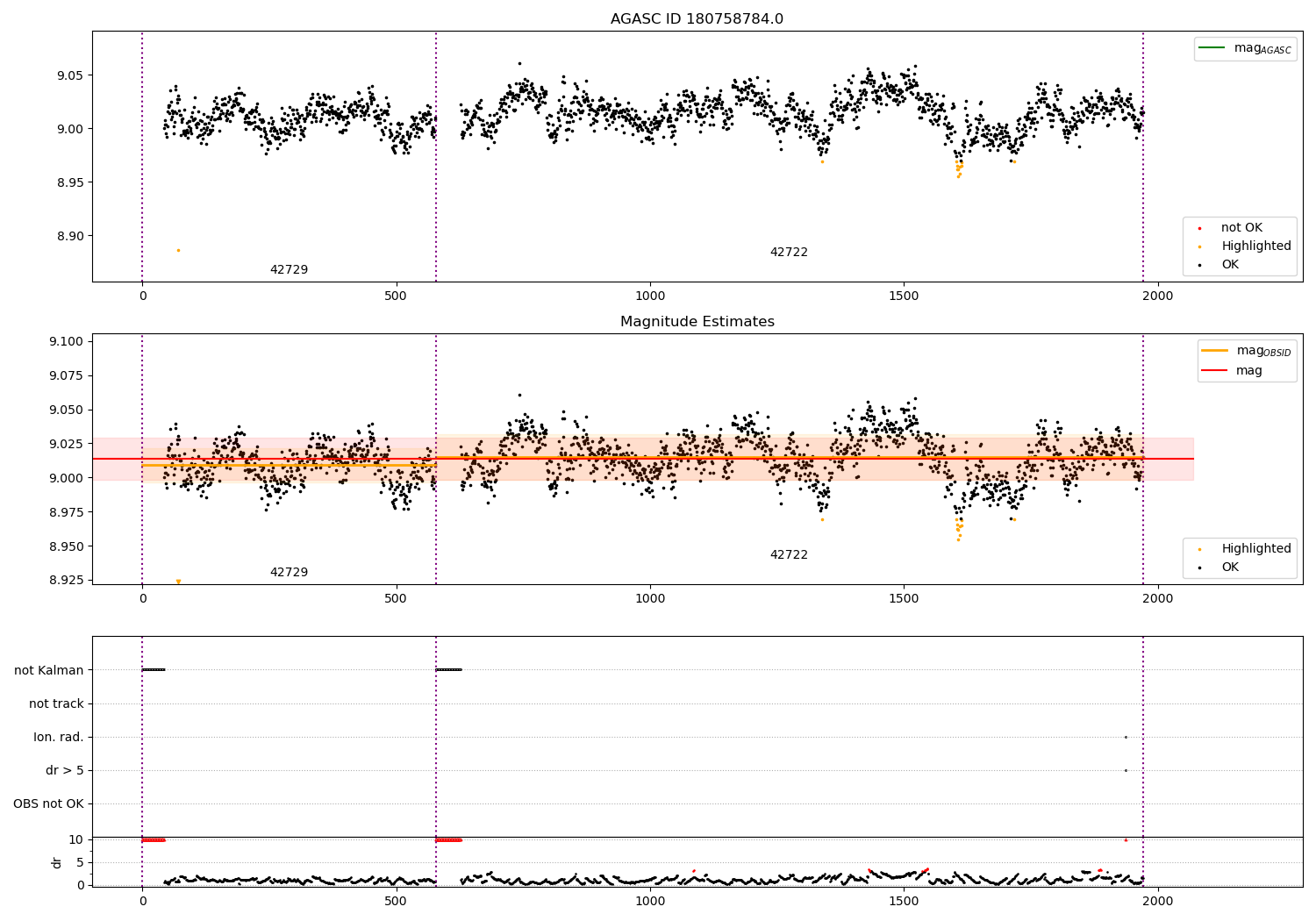Click the red 'mag' legend entry in middle plot
The image size is (1316, 921).
coord(1232,371)
